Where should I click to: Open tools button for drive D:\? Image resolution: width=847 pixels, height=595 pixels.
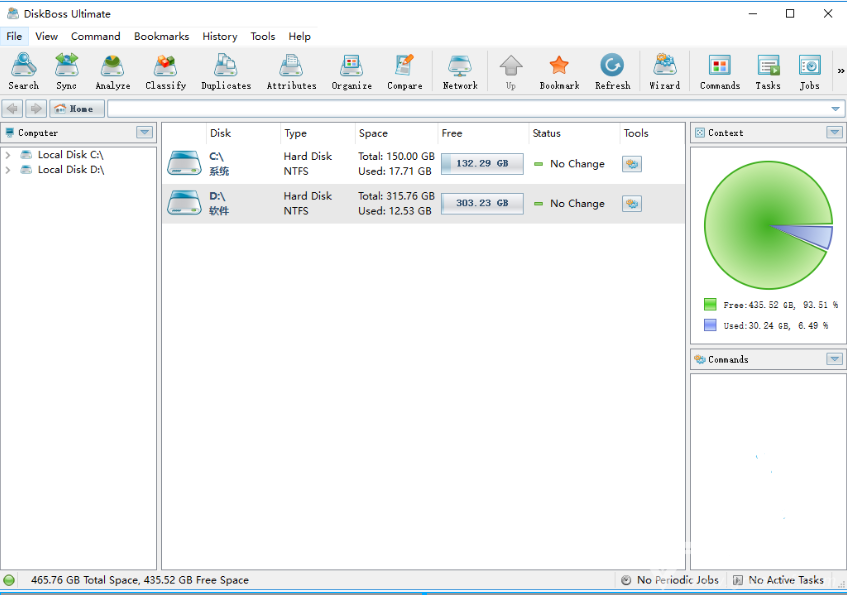631,204
